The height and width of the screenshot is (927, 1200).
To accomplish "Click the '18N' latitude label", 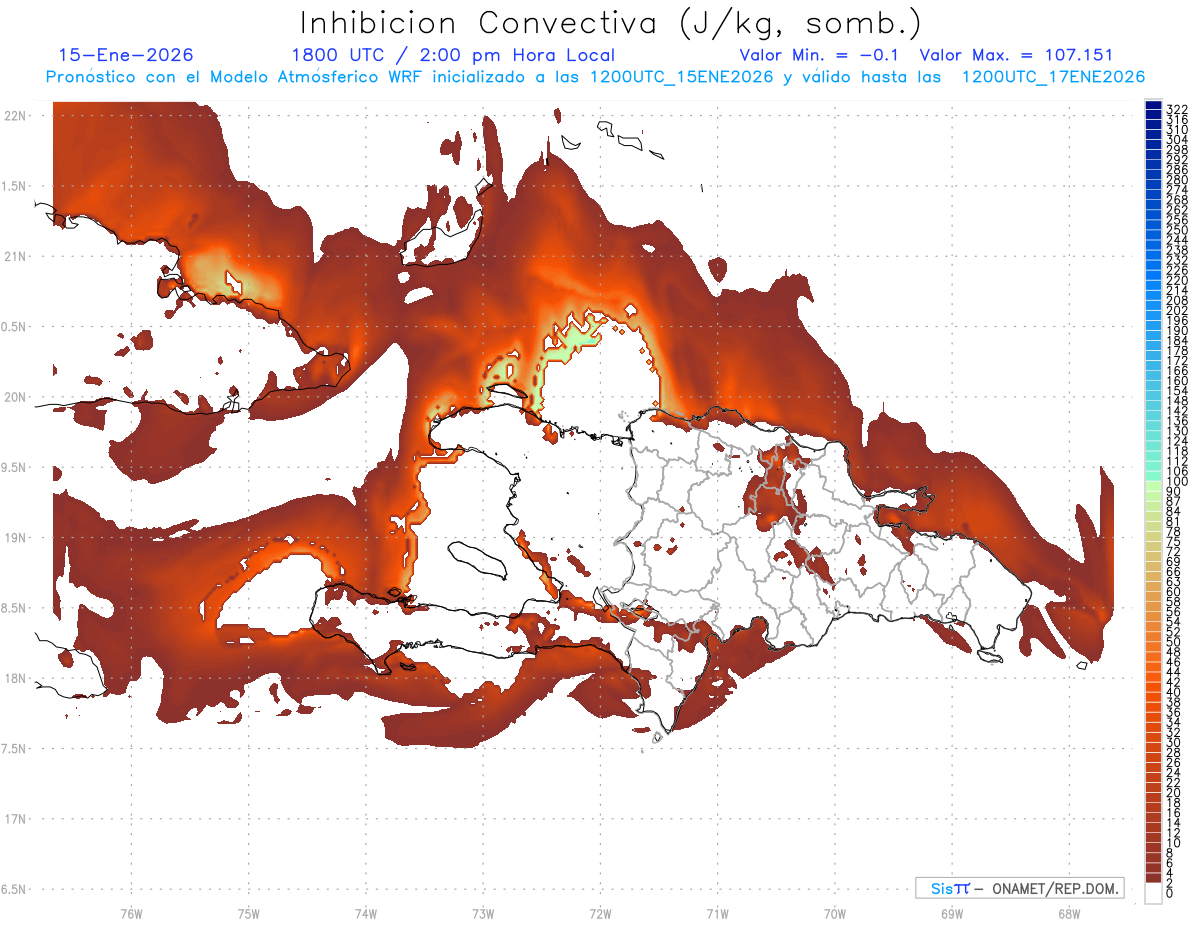I will coord(15,678).
